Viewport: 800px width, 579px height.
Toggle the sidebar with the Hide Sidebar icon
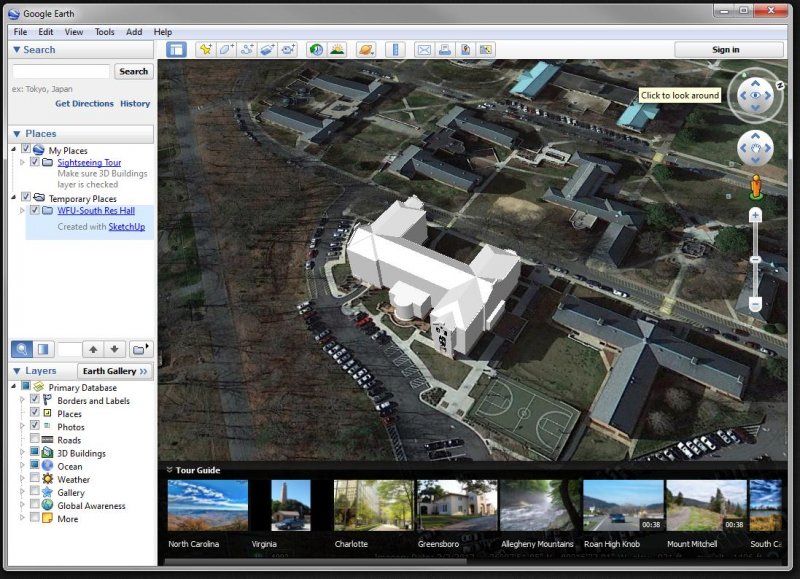click(177, 49)
